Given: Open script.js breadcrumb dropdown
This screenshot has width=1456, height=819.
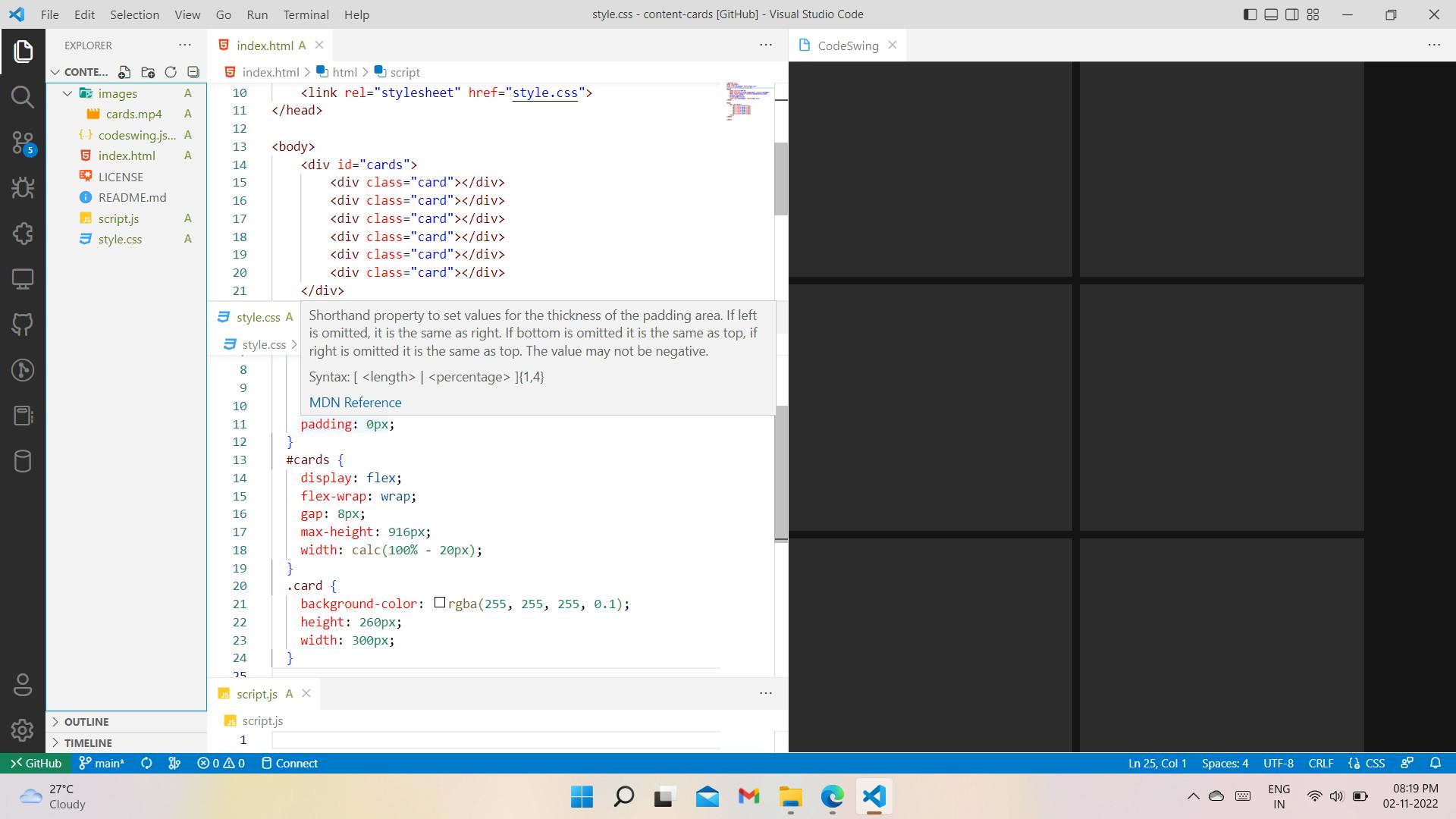Looking at the screenshot, I should coord(254,720).
